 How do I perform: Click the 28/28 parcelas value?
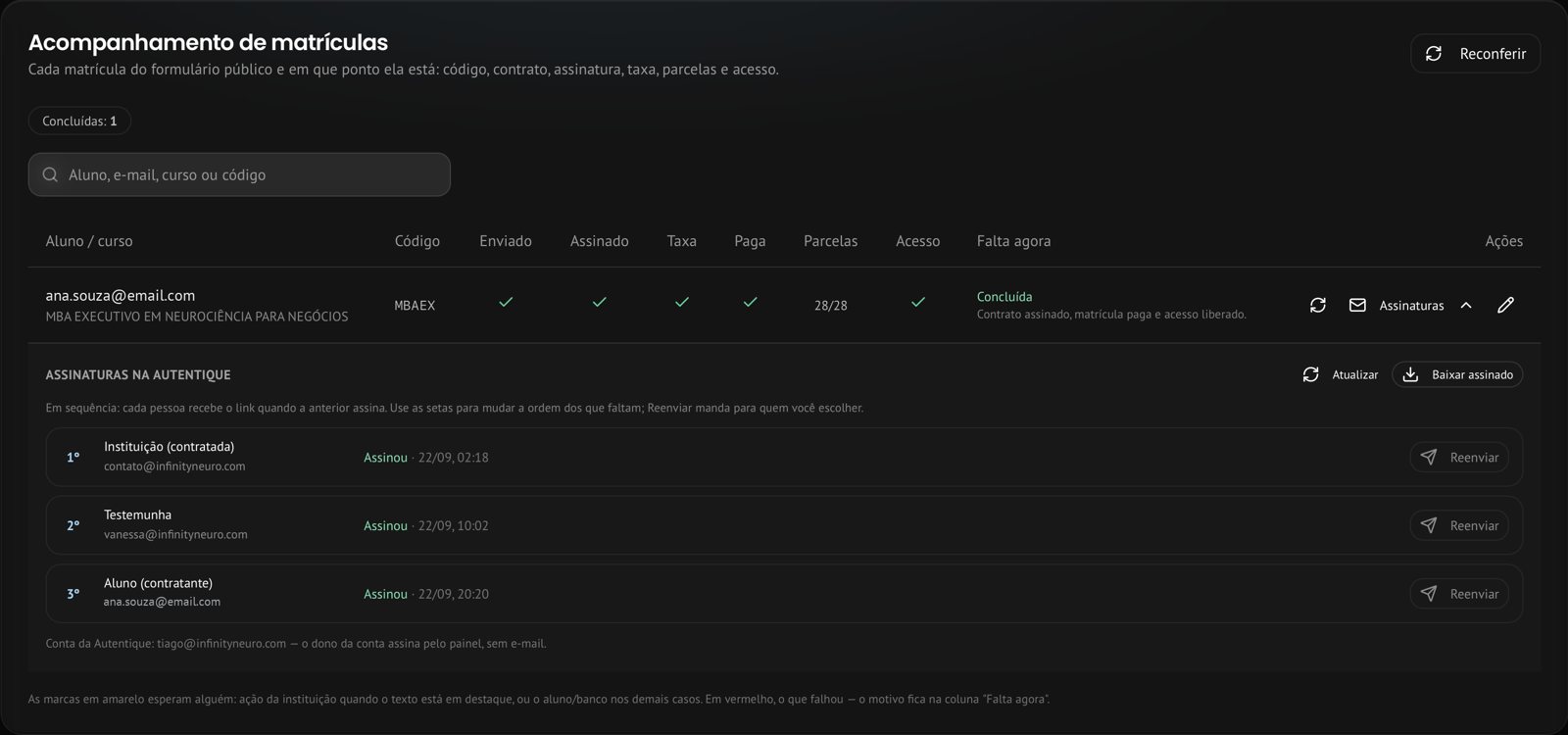(x=830, y=306)
